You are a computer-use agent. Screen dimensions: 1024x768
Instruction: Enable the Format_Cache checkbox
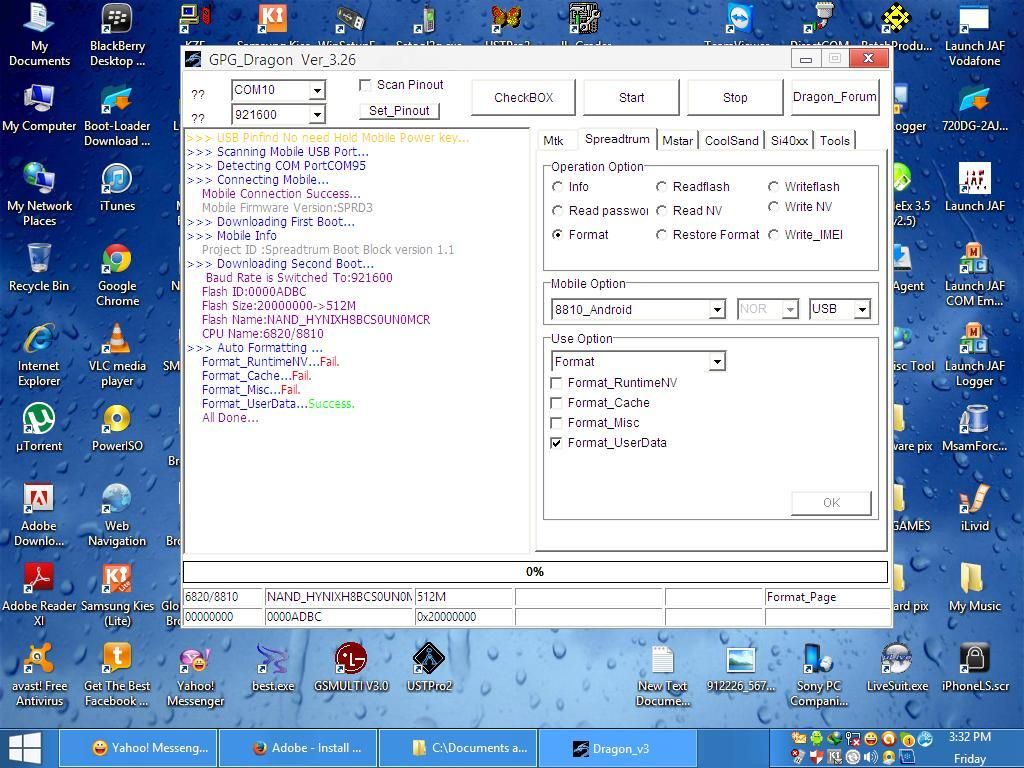click(x=557, y=403)
